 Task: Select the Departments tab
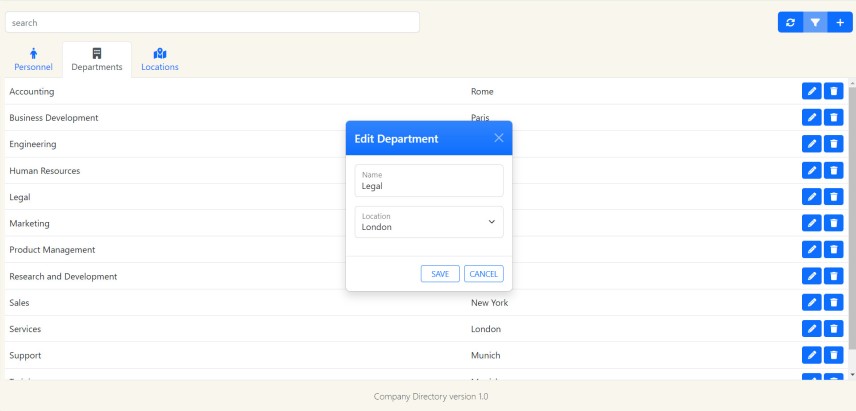point(97,59)
